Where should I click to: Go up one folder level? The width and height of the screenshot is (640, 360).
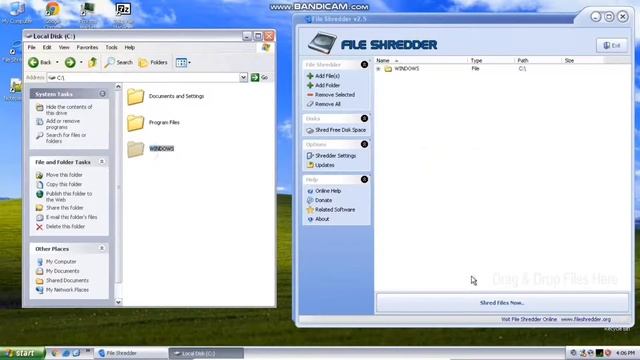(93, 62)
